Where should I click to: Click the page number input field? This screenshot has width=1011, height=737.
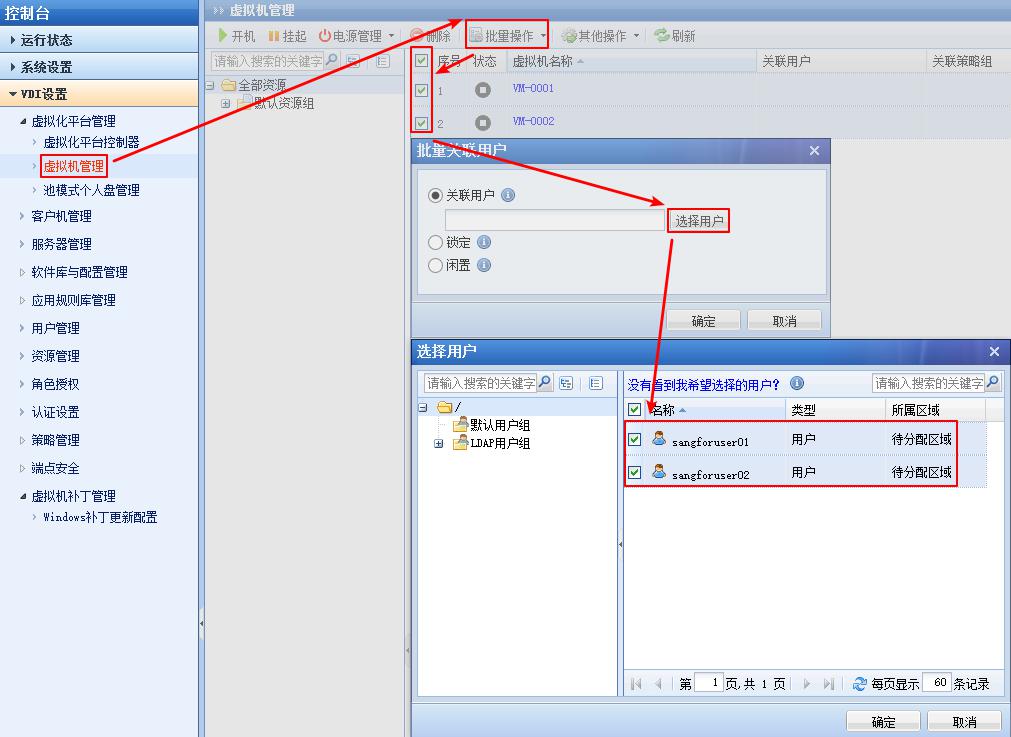point(708,683)
